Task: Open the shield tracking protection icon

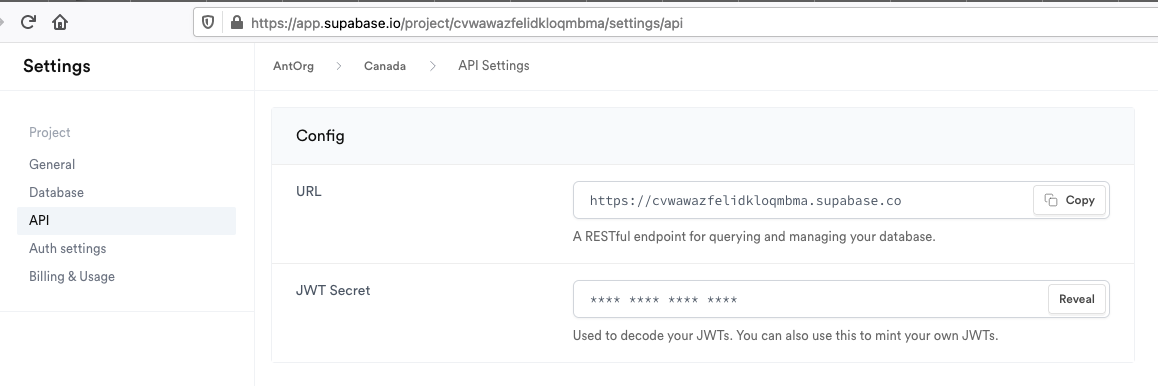Action: pos(208,23)
